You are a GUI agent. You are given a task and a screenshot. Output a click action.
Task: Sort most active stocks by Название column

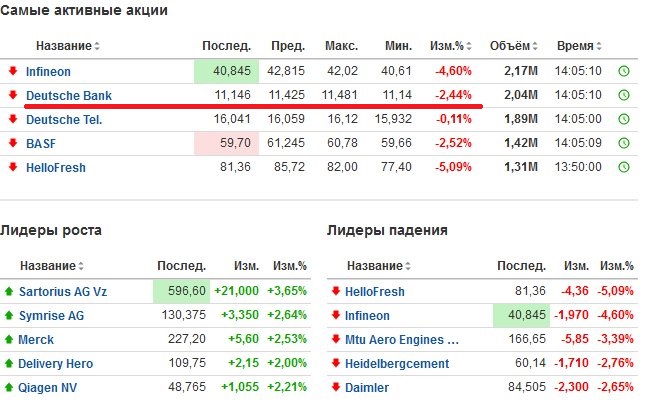68,46
